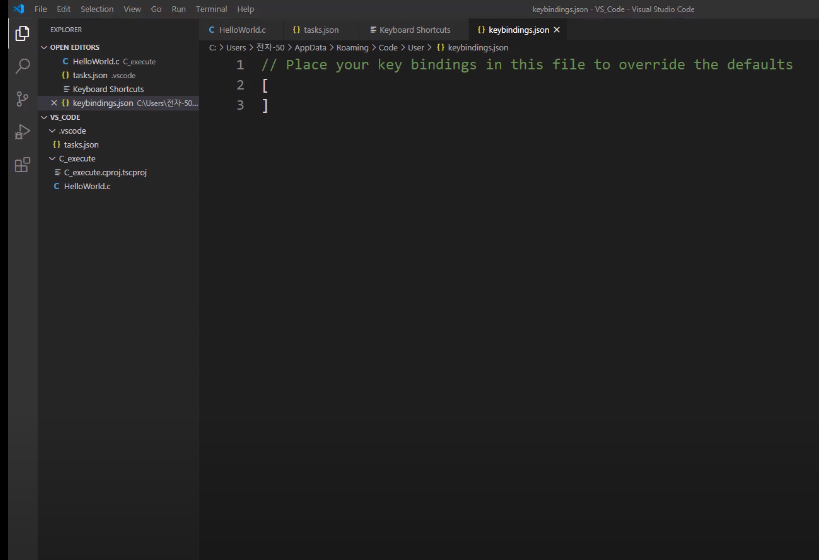The height and width of the screenshot is (560, 819).
Task: Click the Roaming breadcrumb segment
Action: click(352, 48)
